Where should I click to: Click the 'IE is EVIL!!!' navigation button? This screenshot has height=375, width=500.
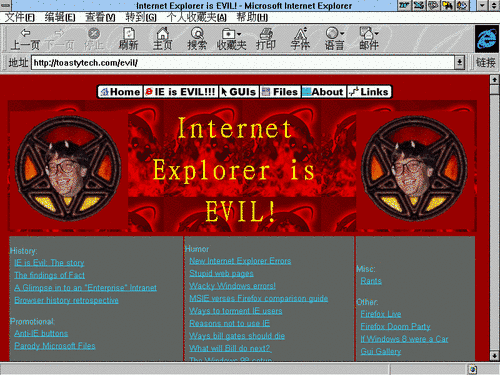[181, 92]
